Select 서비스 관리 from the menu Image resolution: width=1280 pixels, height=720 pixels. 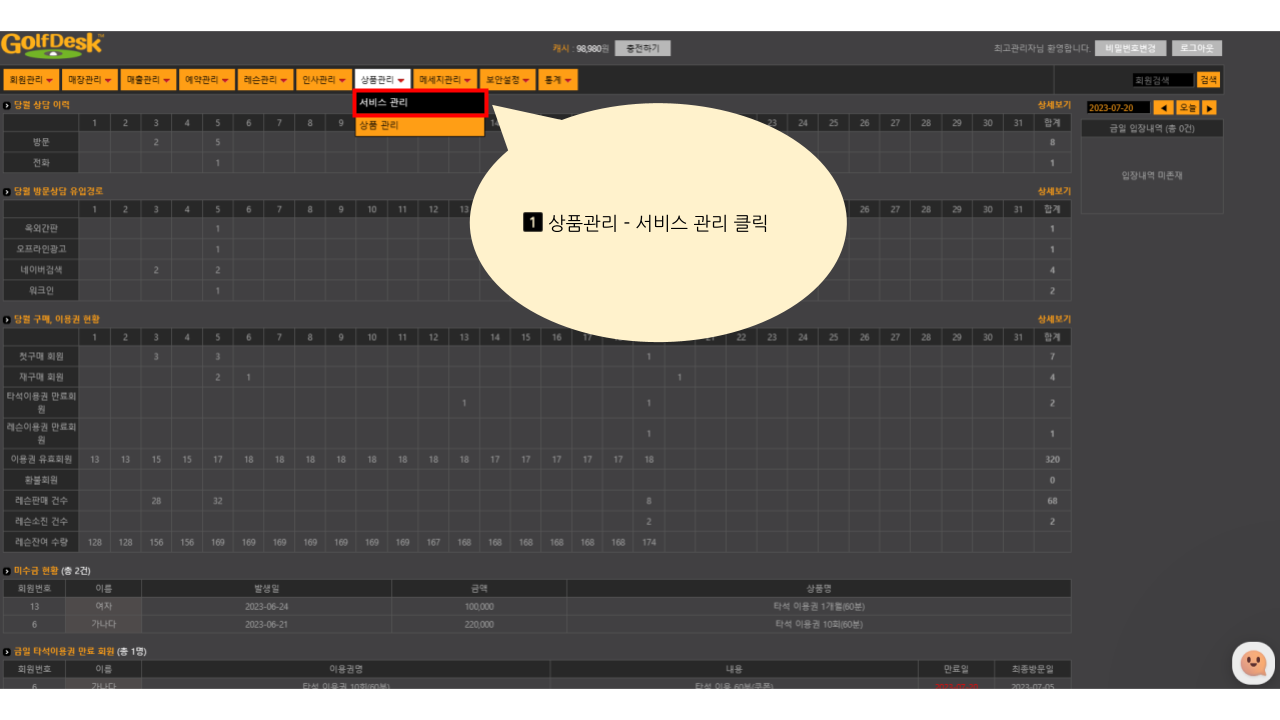pyautogui.click(x=420, y=102)
